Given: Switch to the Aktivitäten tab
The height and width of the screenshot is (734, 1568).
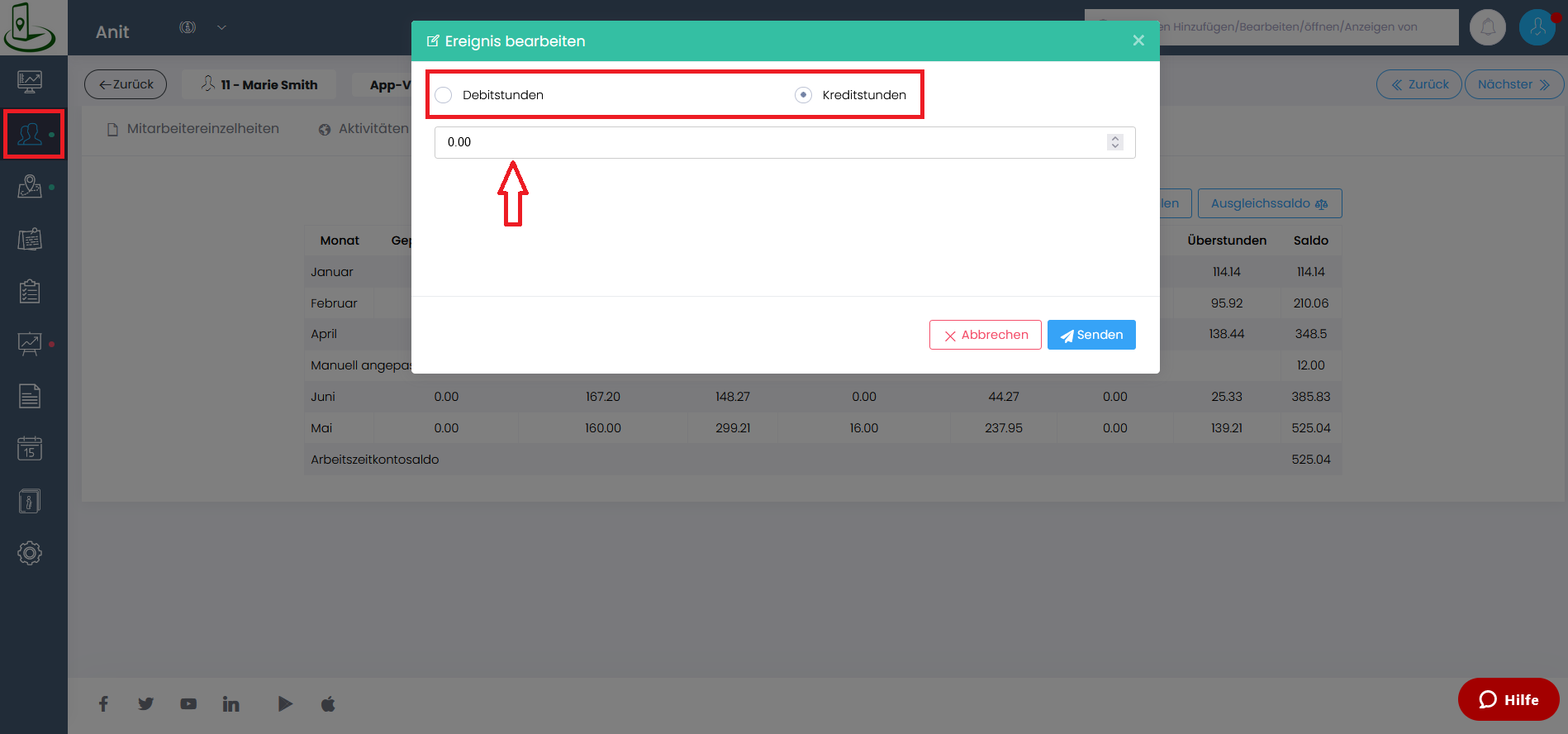Looking at the screenshot, I should (364, 129).
